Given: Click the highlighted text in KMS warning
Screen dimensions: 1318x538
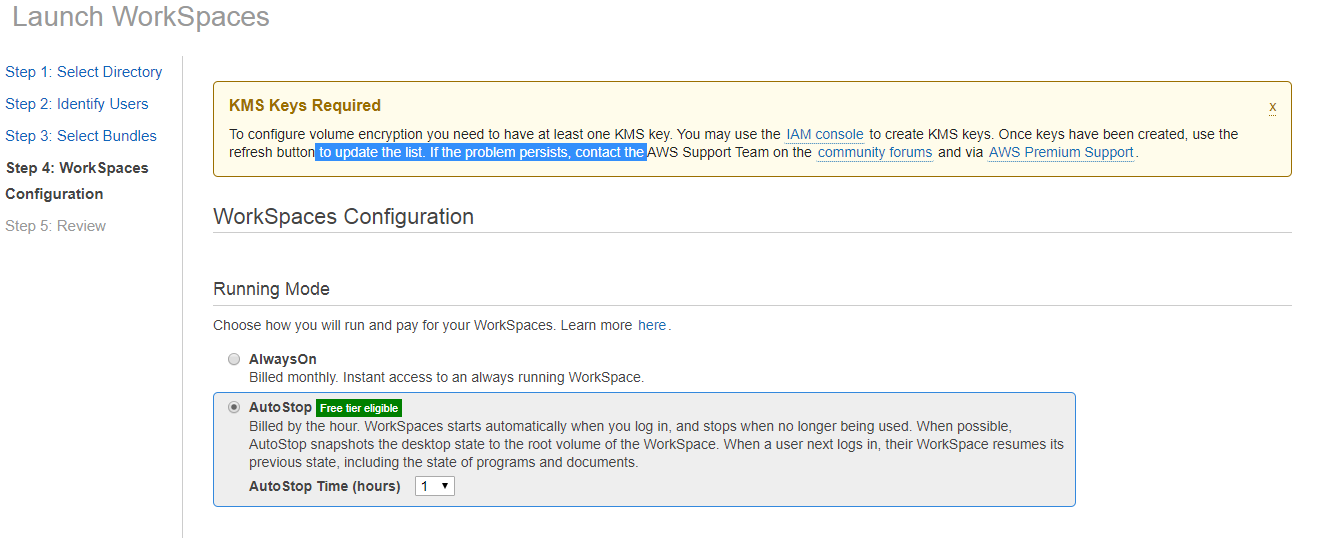Looking at the screenshot, I should coord(480,153).
